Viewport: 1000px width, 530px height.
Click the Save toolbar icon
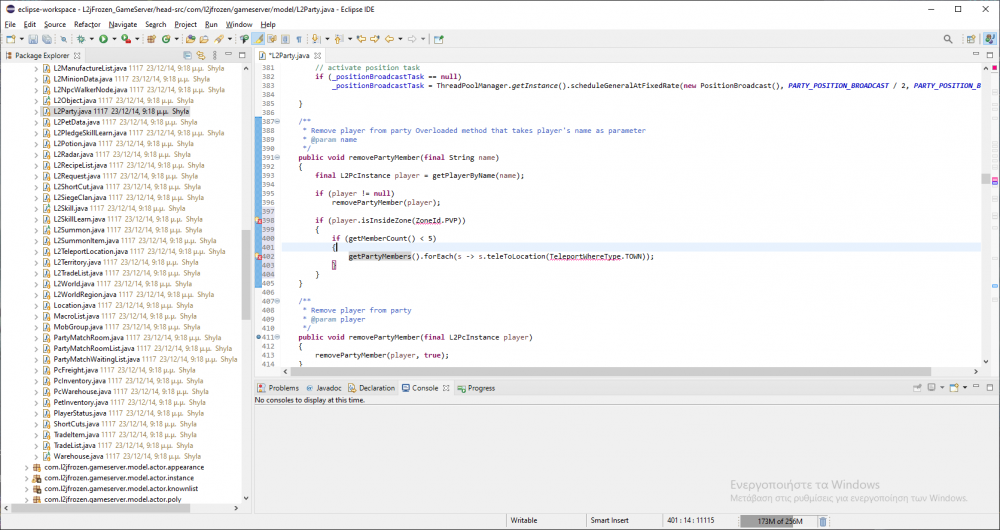tap(33, 39)
